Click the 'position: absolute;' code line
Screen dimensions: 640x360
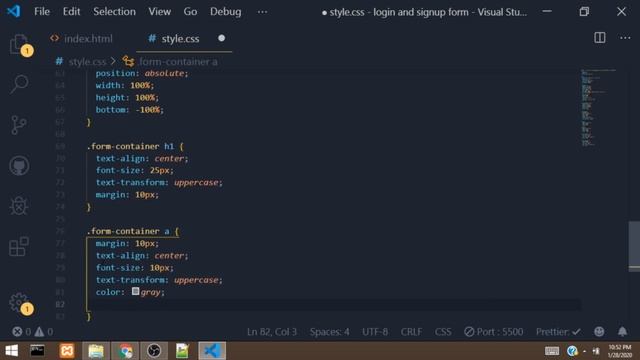point(142,73)
